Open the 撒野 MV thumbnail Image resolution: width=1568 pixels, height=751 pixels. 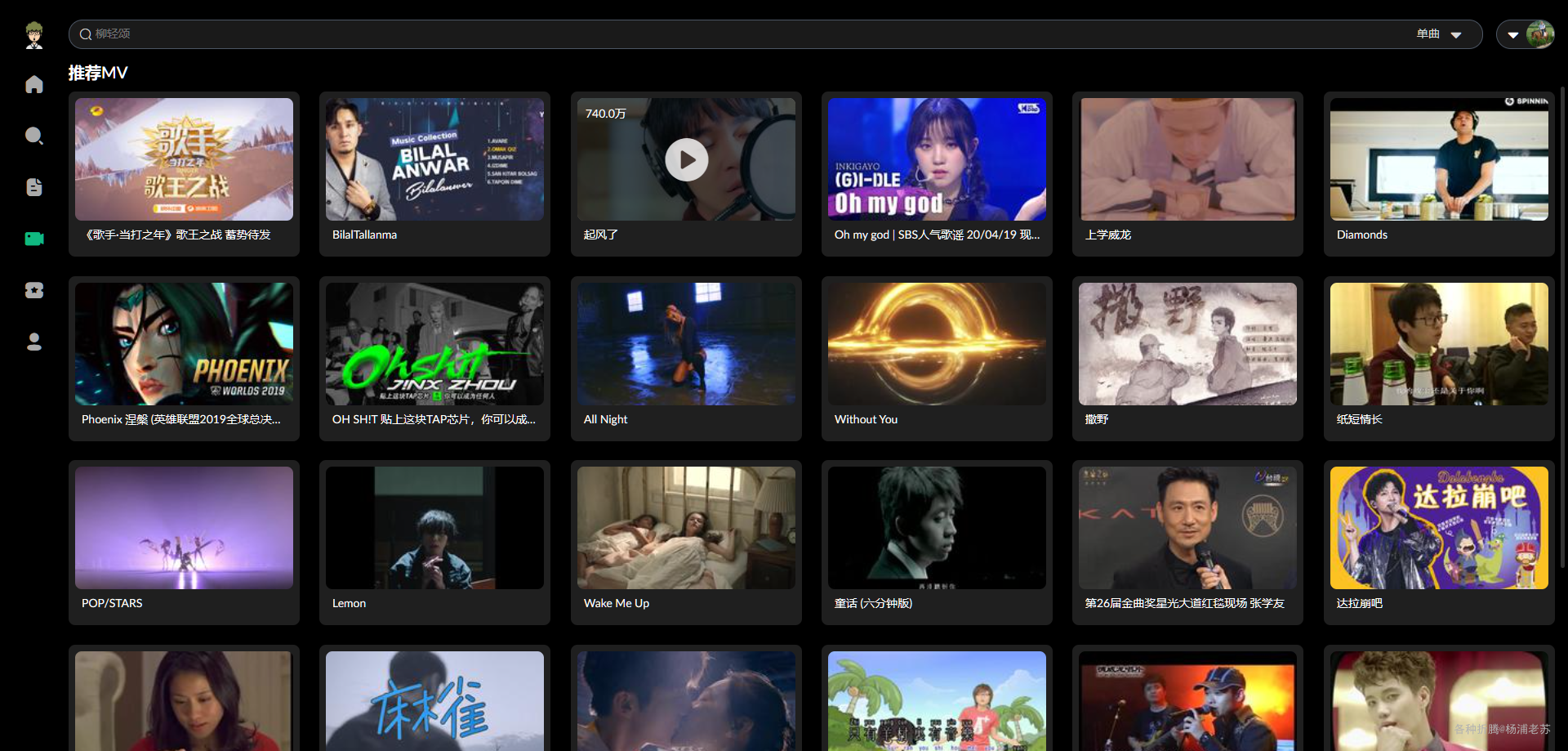(x=1187, y=344)
